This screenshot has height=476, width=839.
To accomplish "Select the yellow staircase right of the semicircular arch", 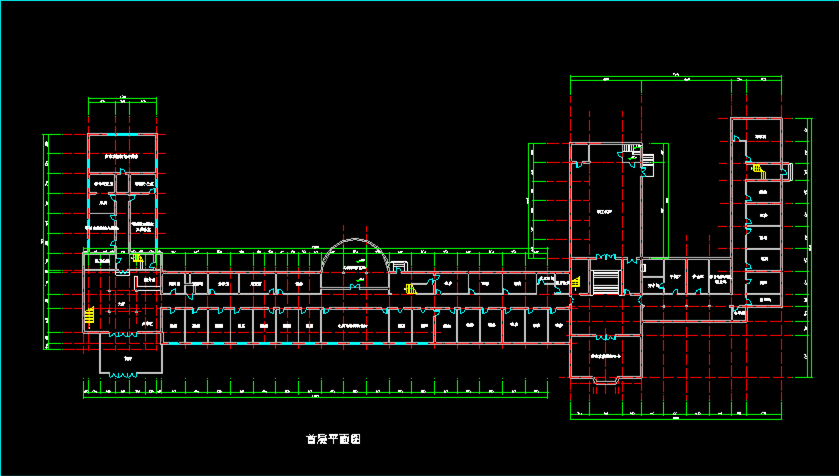I will (x=411, y=289).
